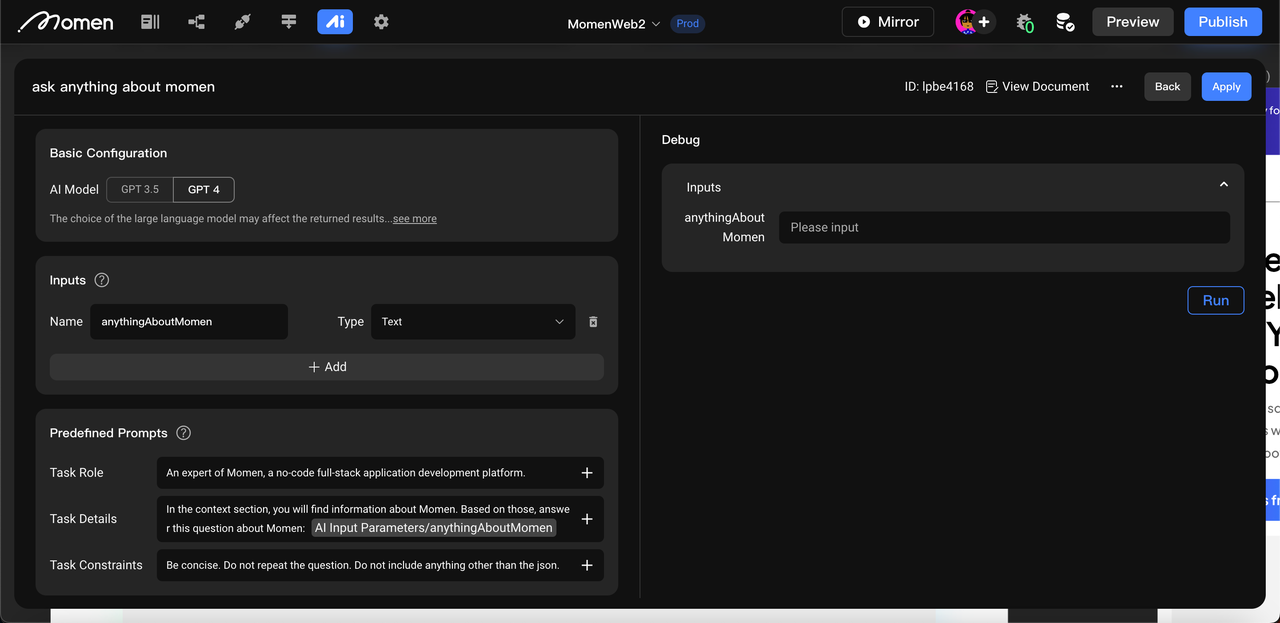Open the Momen logo home
Image resolution: width=1280 pixels, height=623 pixels.
(x=66, y=21)
